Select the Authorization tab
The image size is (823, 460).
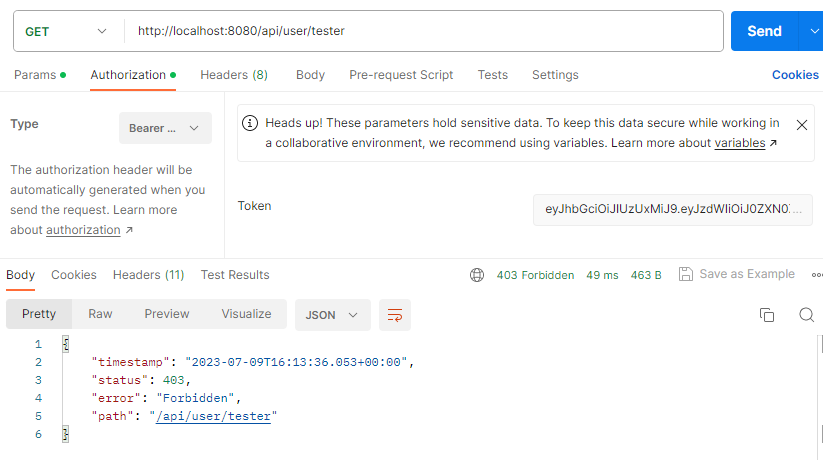click(133, 75)
